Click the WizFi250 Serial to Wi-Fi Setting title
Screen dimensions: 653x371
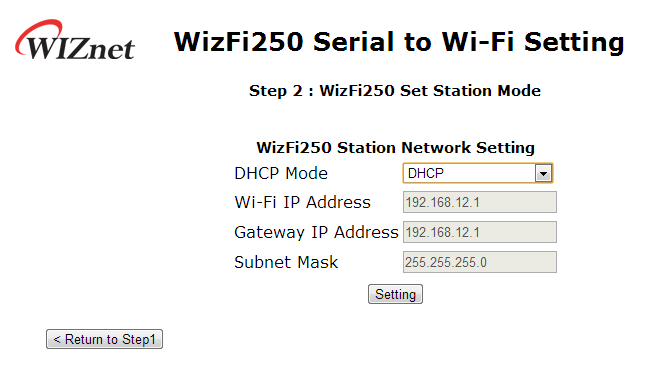click(399, 42)
